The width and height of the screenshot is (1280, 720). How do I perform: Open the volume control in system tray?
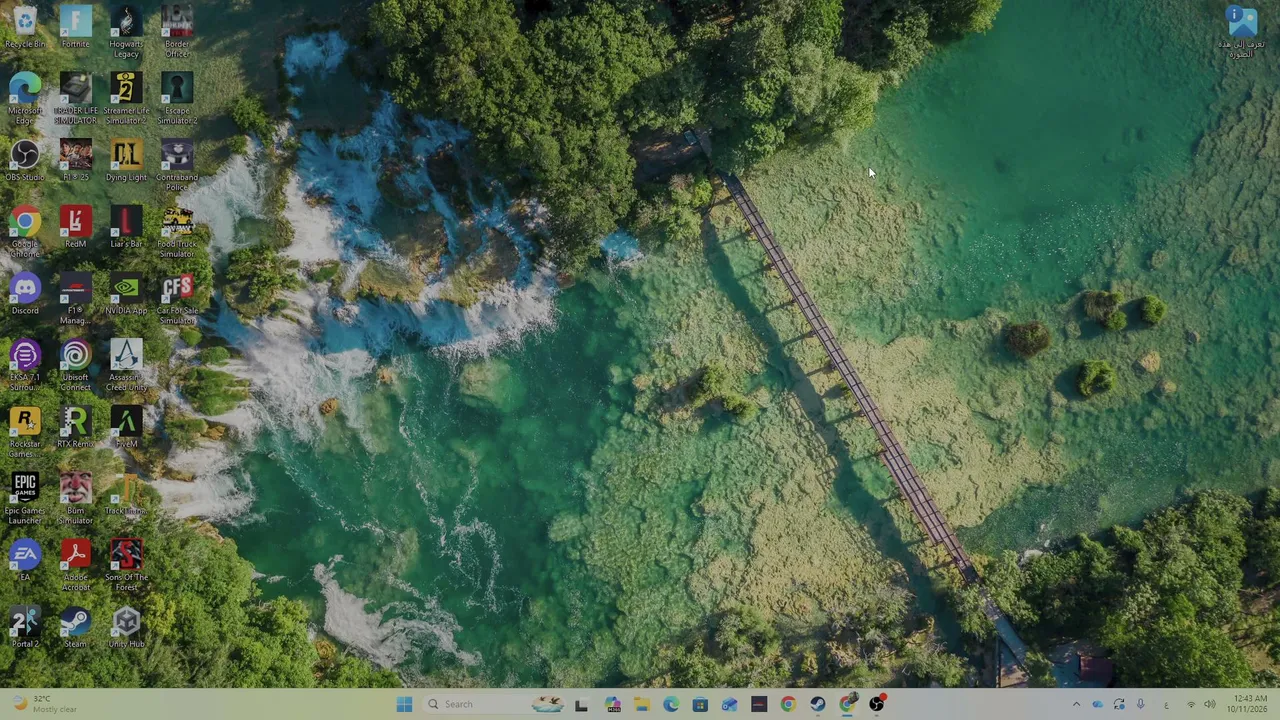(x=1210, y=704)
